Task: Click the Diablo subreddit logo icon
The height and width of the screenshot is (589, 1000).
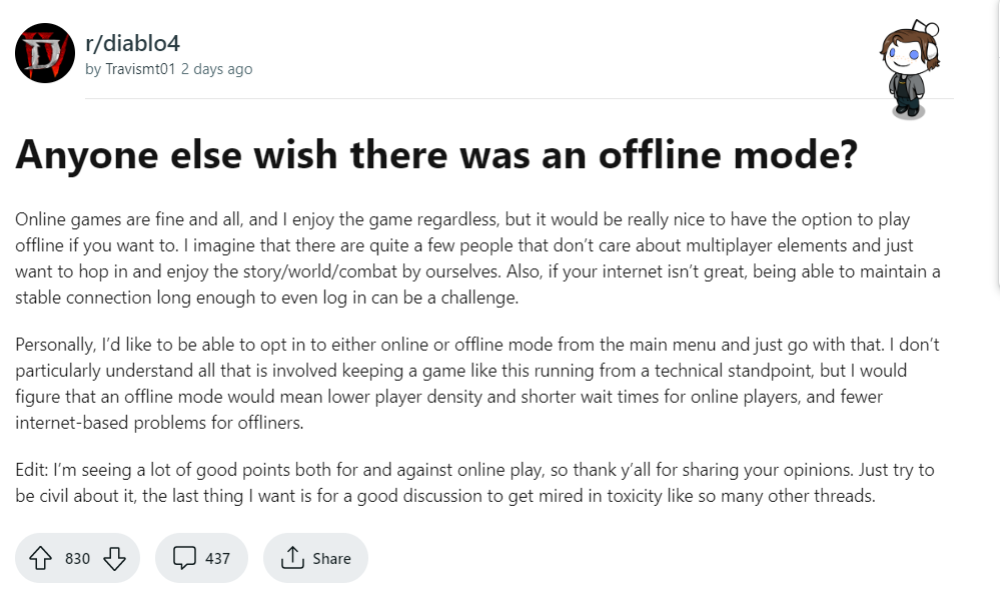Action: tap(46, 53)
